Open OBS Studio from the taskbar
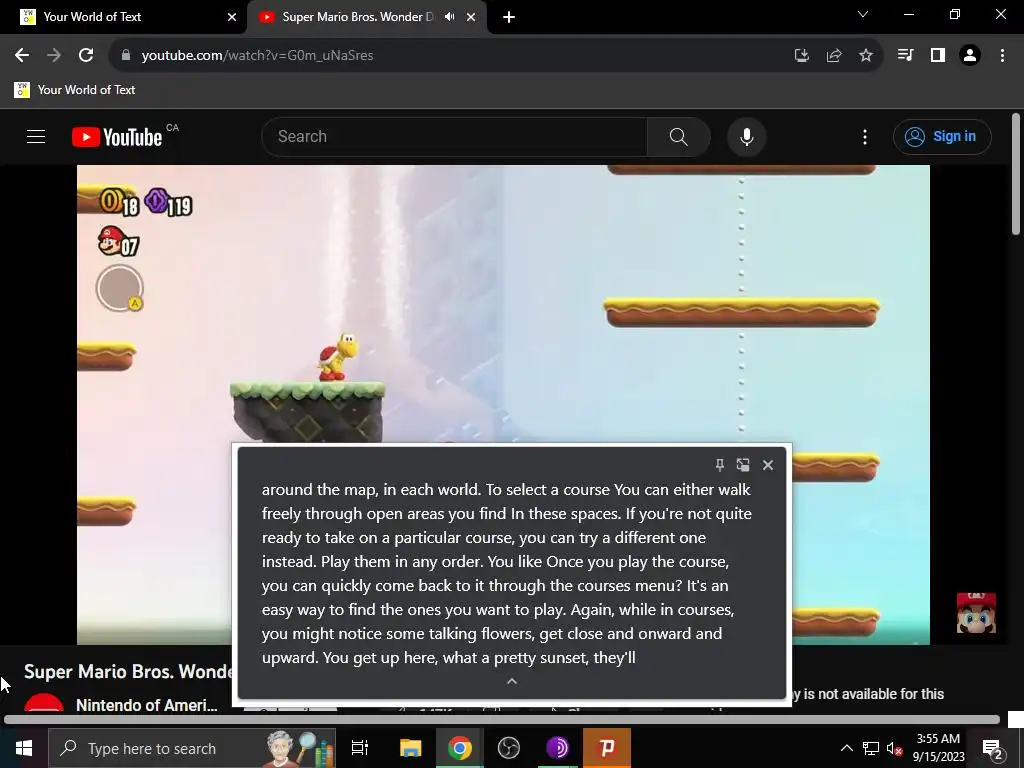1024x768 pixels. [x=508, y=748]
